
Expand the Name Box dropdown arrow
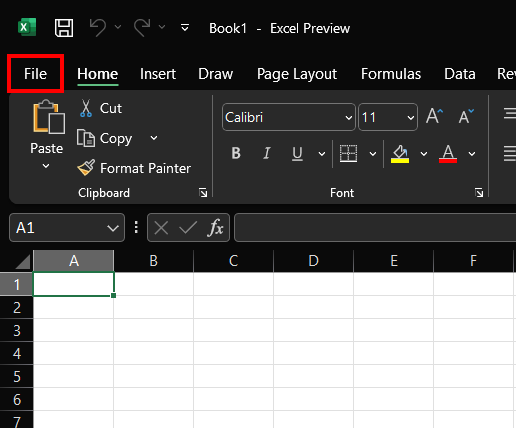(x=113, y=228)
